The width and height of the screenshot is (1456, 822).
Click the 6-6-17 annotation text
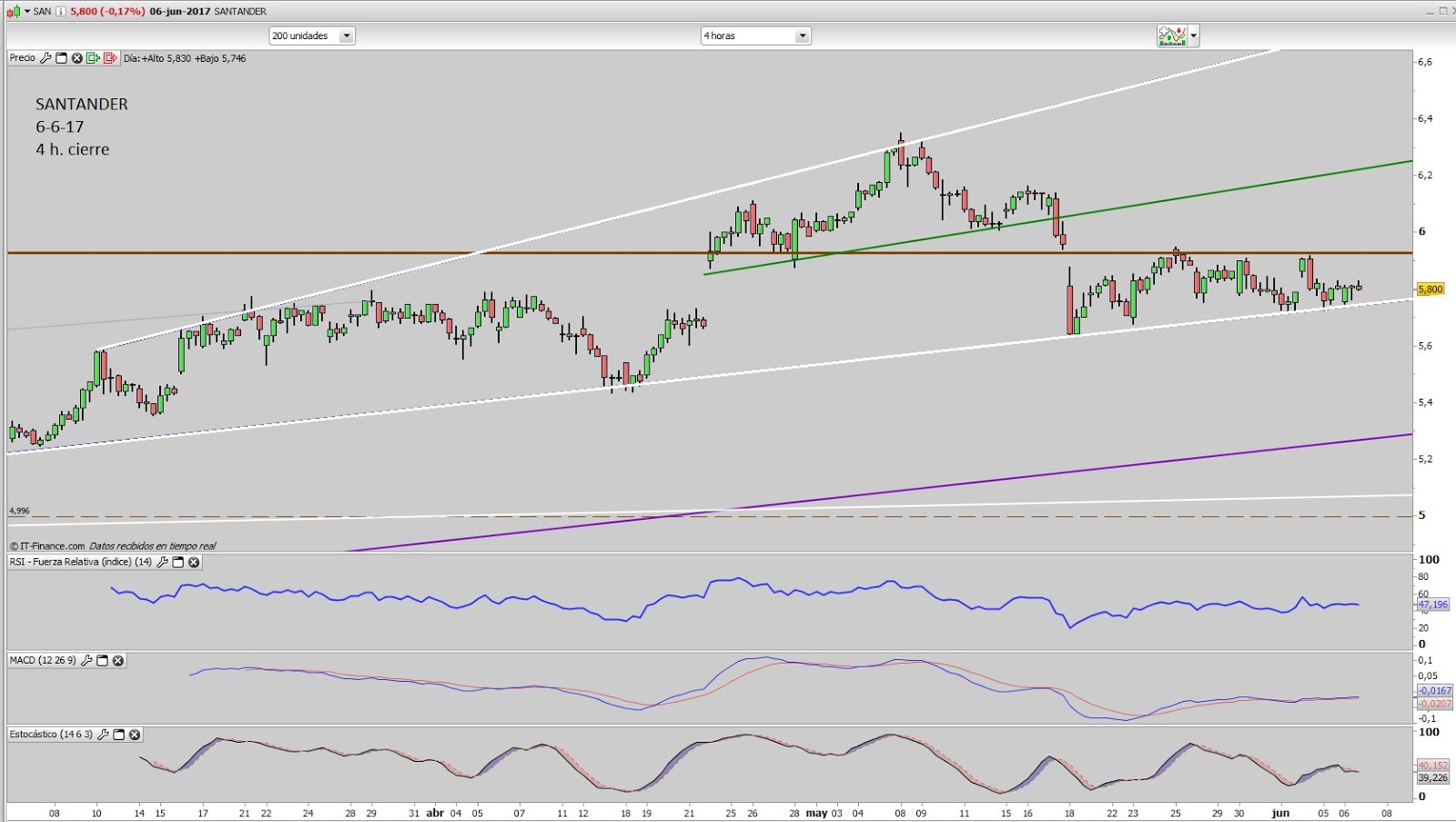[60, 127]
